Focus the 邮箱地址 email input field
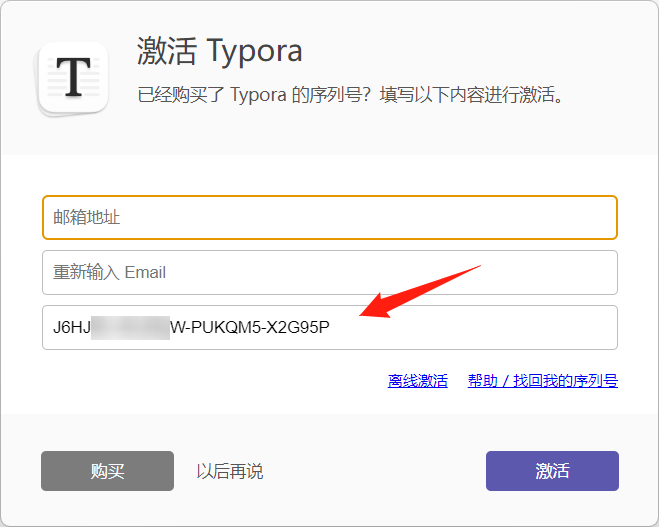Viewport: 659px width, 527px height. [x=330, y=217]
